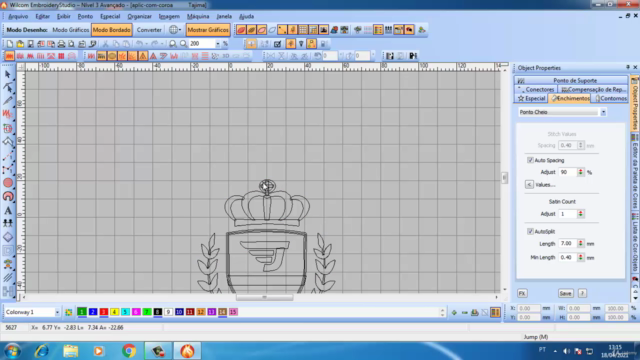This screenshot has width=640, height=360.
Task: Click the Converter button
Action: point(149,30)
